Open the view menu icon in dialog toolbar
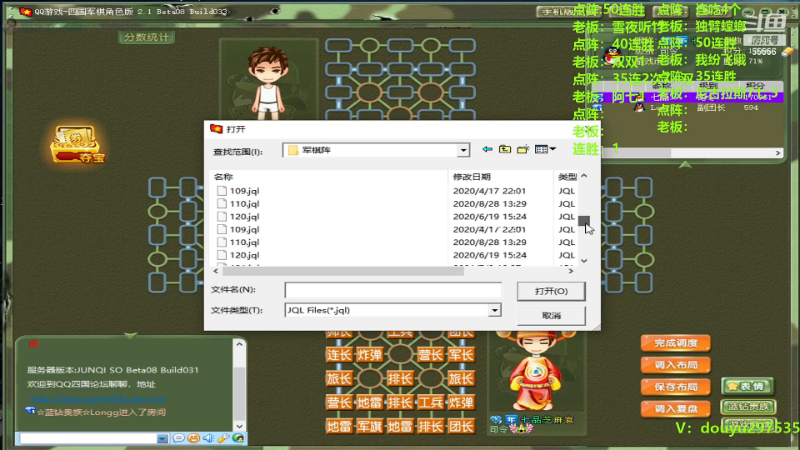 pyautogui.click(x=545, y=149)
